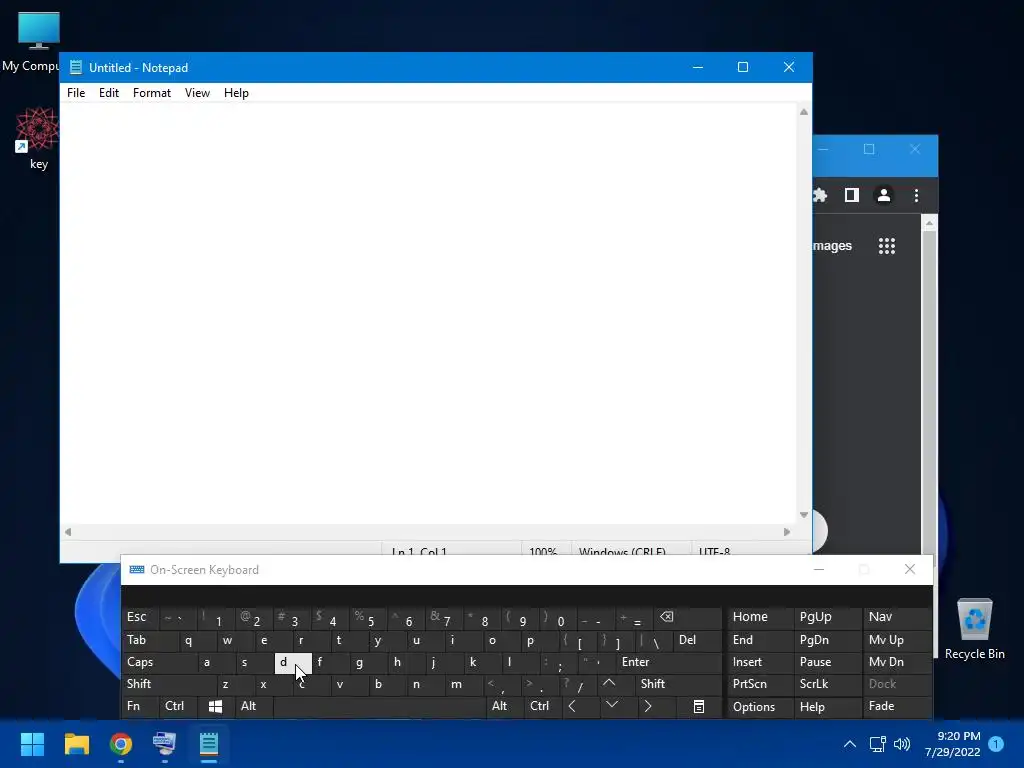The width and height of the screenshot is (1024, 768).
Task: Open Google Chrome from the taskbar
Action: (x=121, y=744)
